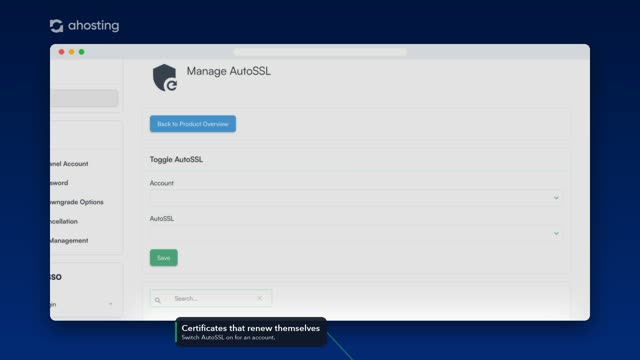The height and width of the screenshot is (360, 640).
Task: Click the ahosting logo
Action: click(84, 26)
